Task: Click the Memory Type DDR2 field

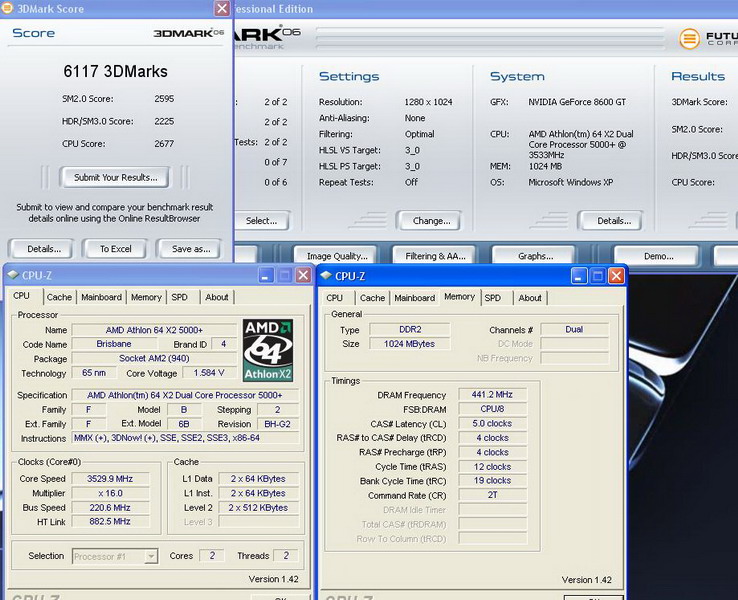Action: pyautogui.click(x=409, y=329)
